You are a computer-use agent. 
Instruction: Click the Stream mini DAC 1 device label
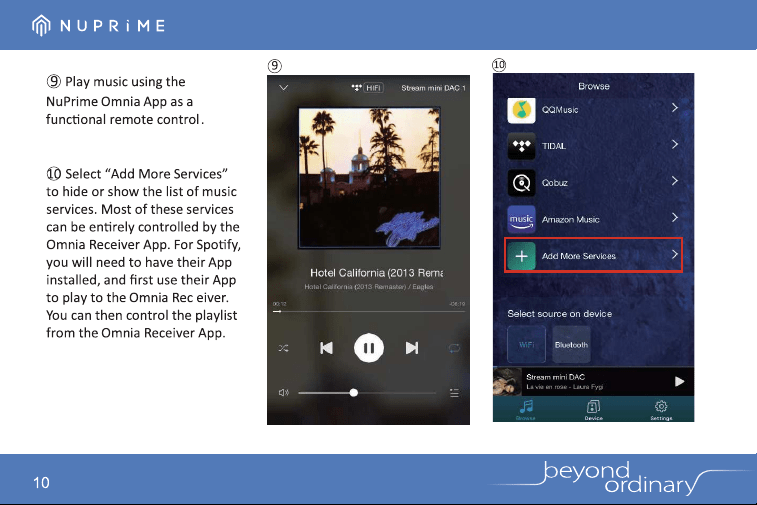[x=433, y=88]
